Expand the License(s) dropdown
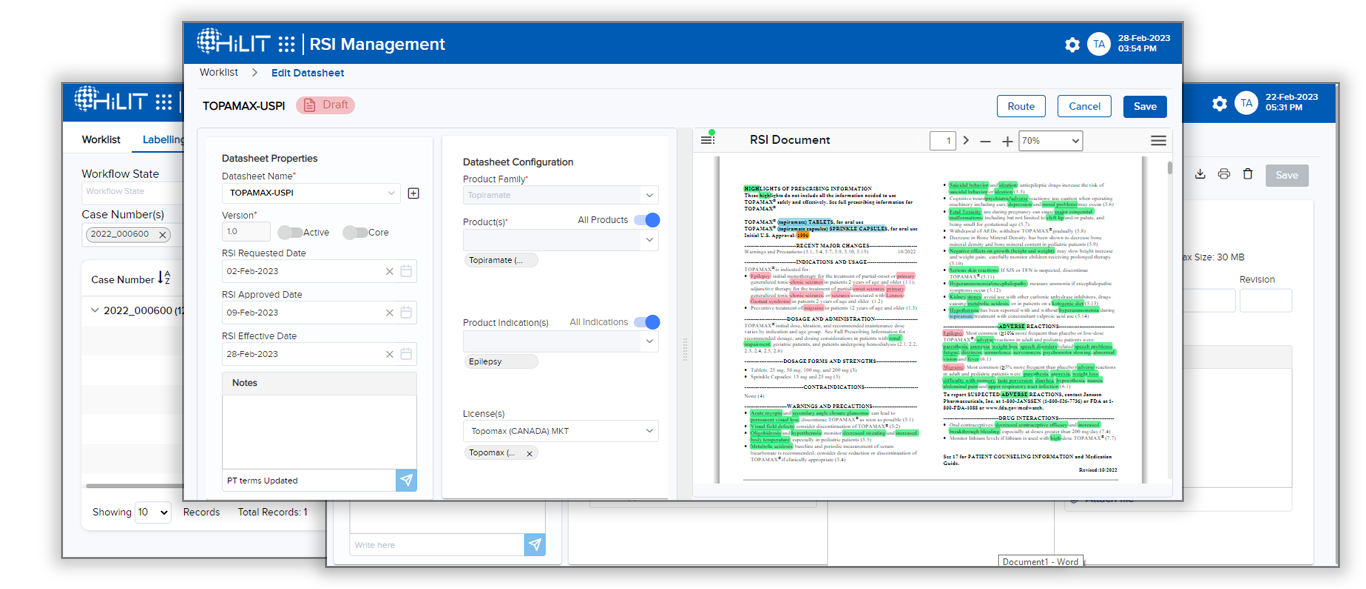1366x589 pixels. pos(650,431)
